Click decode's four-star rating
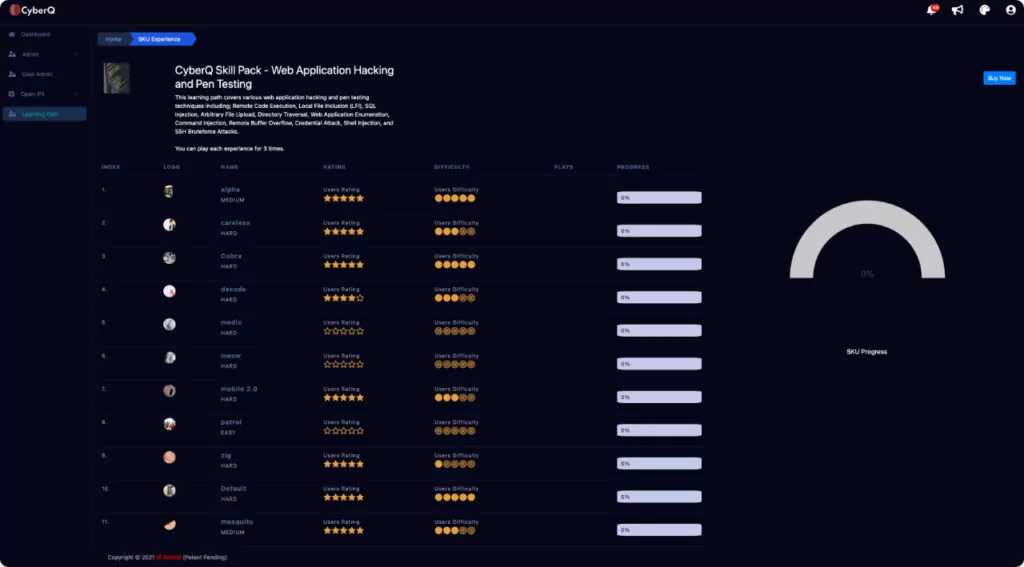Image resolution: width=1024 pixels, height=567 pixels. click(x=344, y=298)
